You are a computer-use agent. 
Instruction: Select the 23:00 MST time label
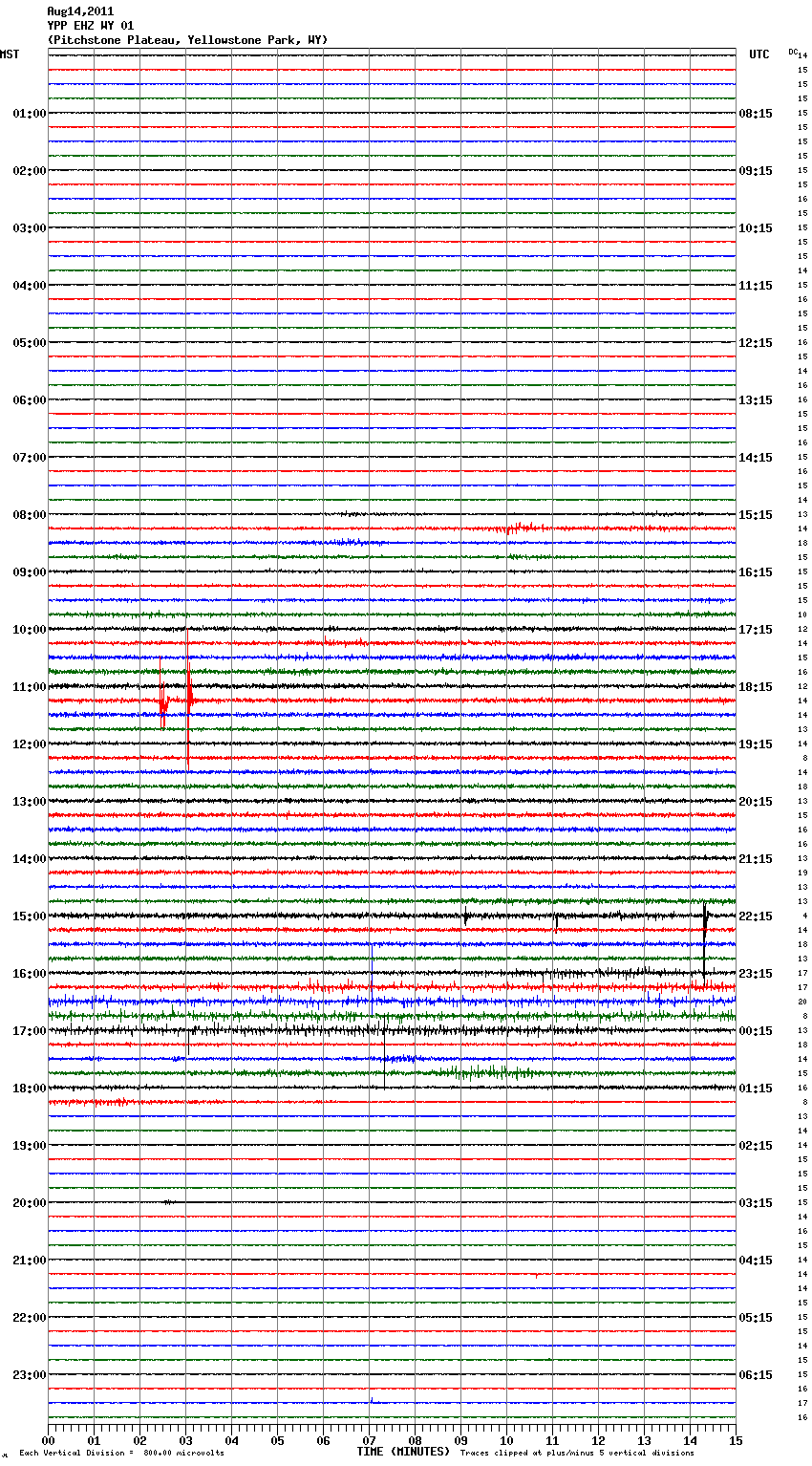pos(30,1375)
